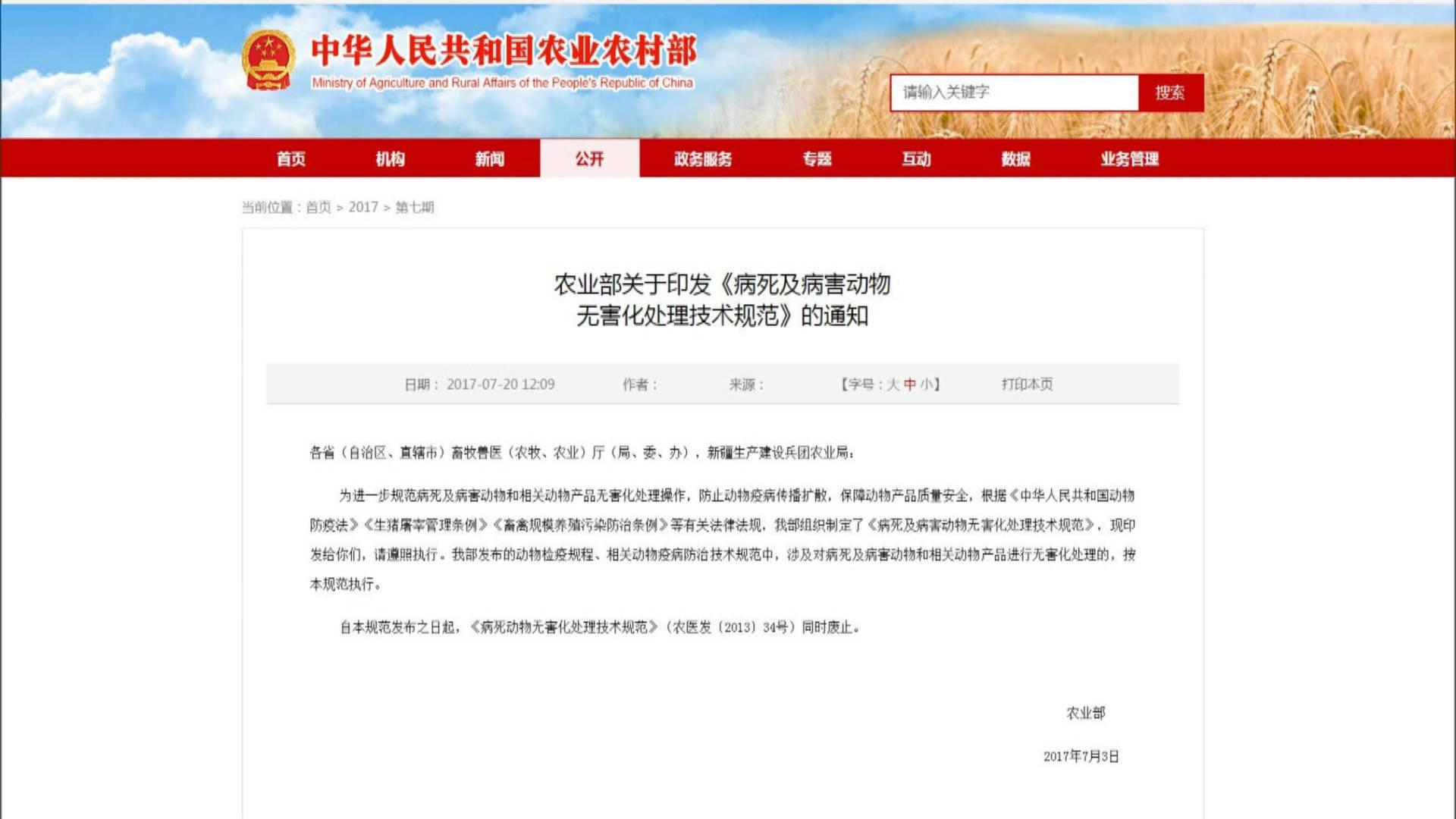Open the 机构 navigation menu item
The width and height of the screenshot is (1456, 819).
390,158
